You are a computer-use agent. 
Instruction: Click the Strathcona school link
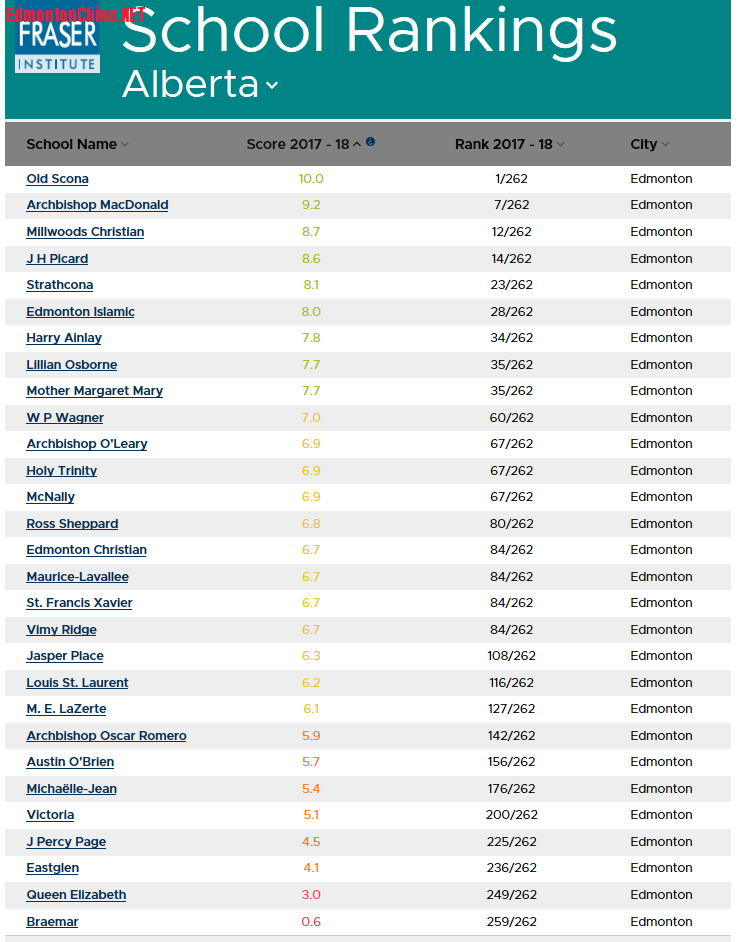[x=59, y=284]
